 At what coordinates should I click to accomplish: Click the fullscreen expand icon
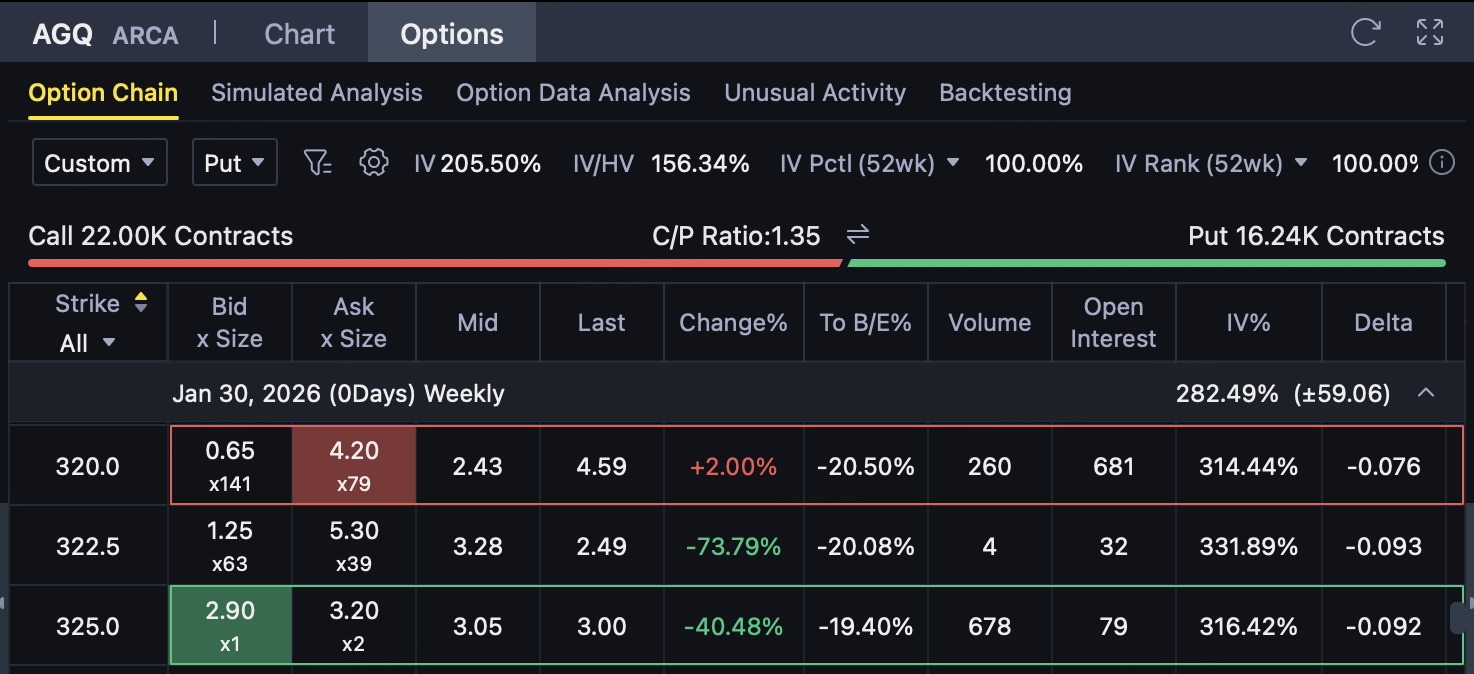click(1430, 32)
